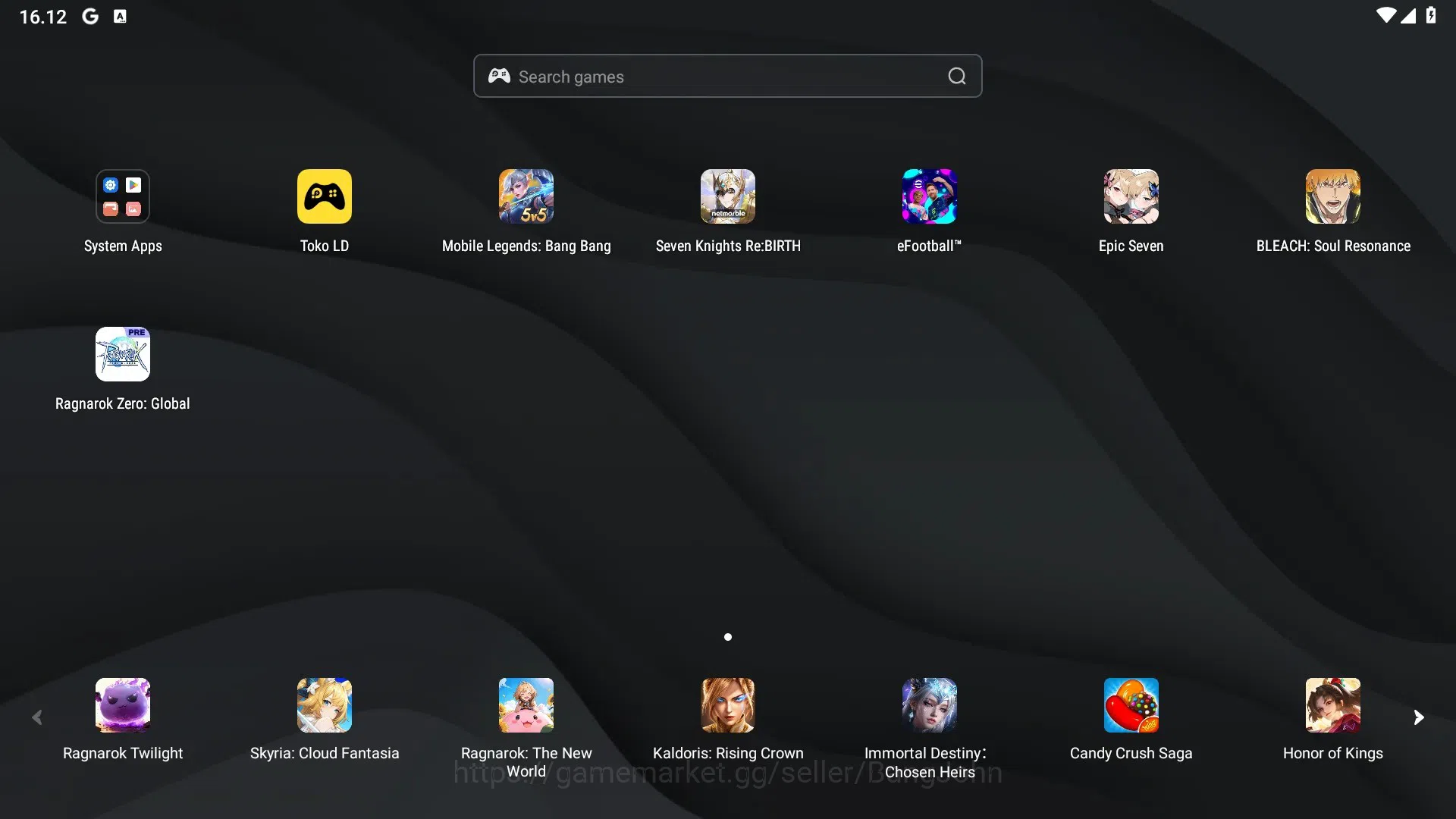Screen dimensions: 1456x819
Task: Open Skyria: Cloud Fantasia icon
Action: (325, 705)
